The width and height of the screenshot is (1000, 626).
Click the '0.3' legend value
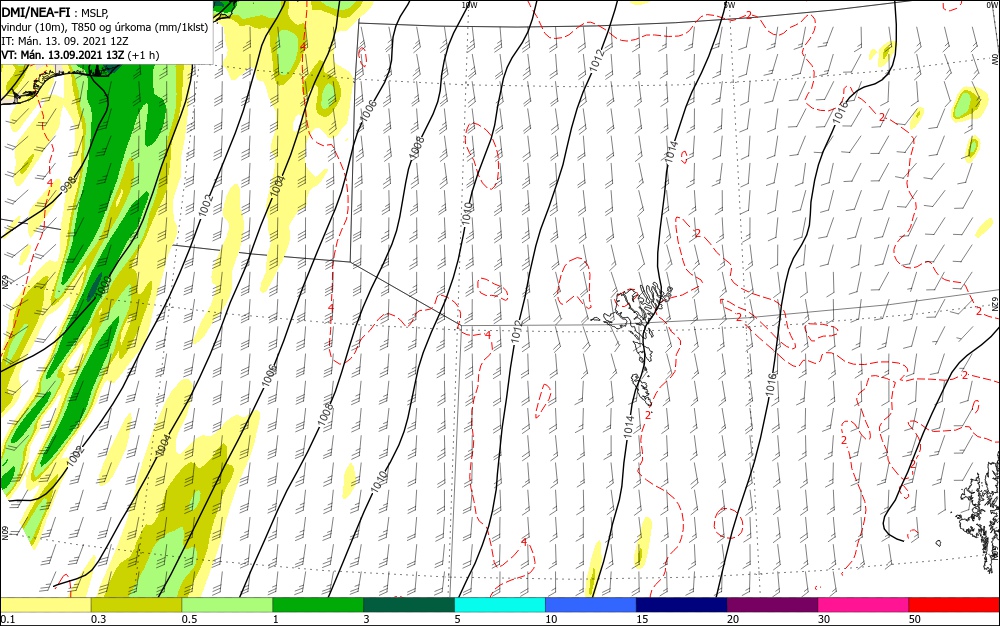pyautogui.click(x=98, y=619)
